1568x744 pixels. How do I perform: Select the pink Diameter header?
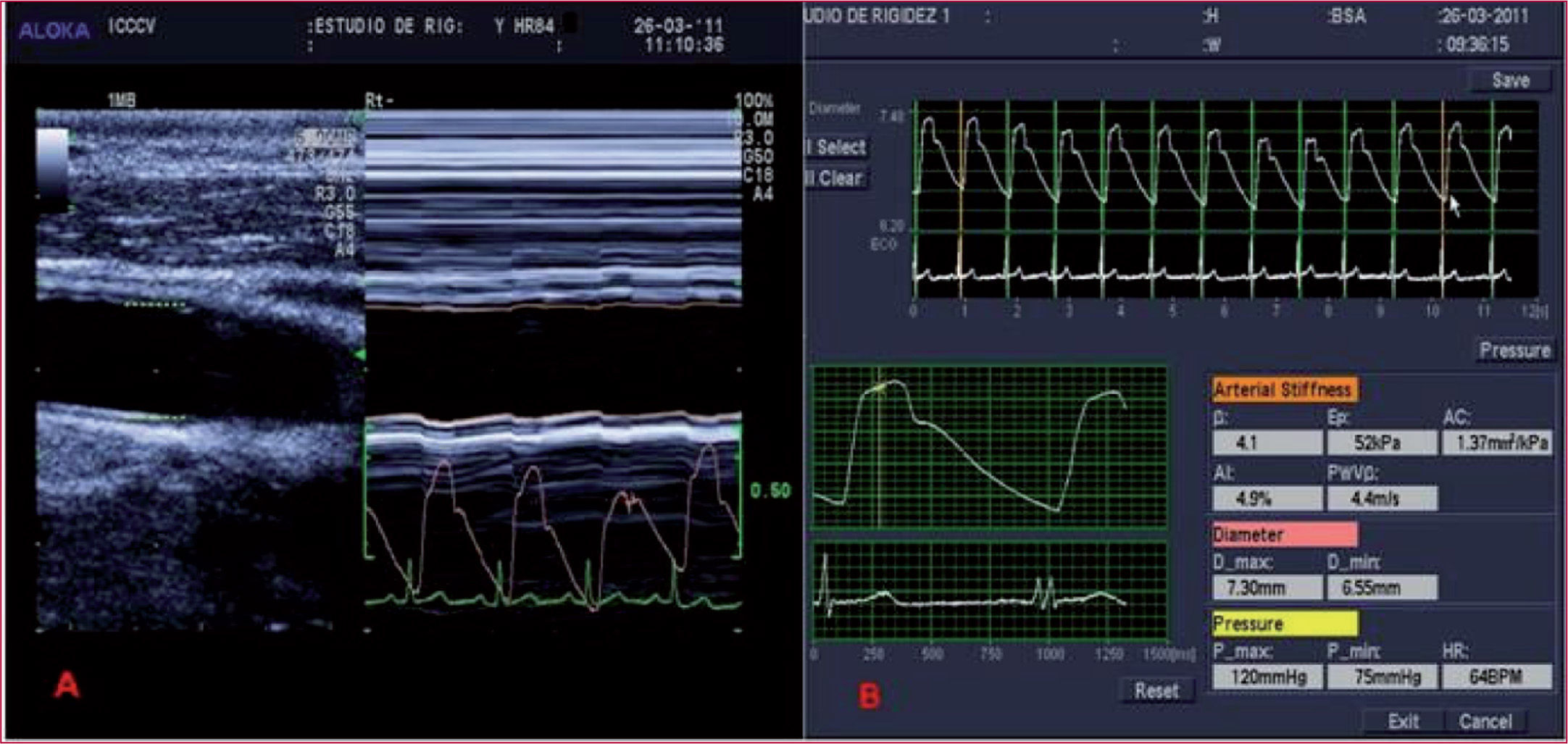[1284, 535]
